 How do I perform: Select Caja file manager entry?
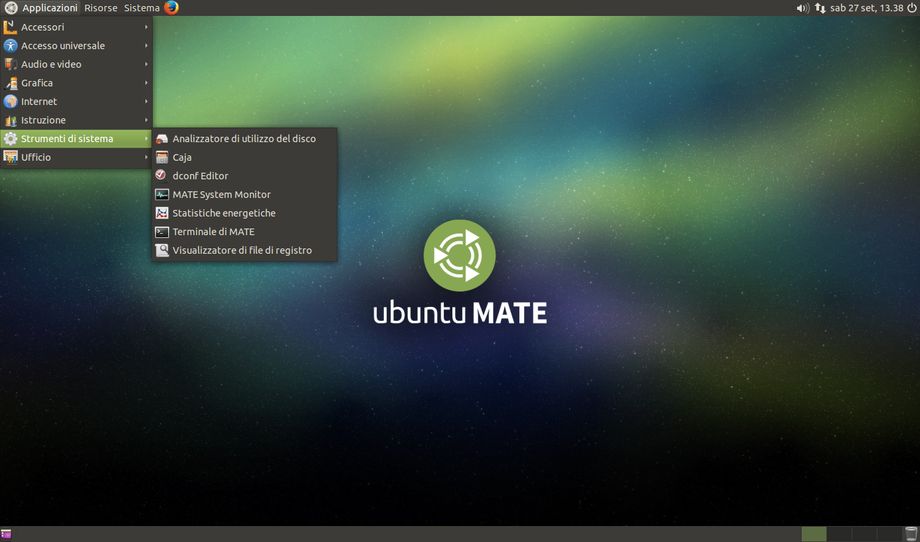(x=181, y=158)
